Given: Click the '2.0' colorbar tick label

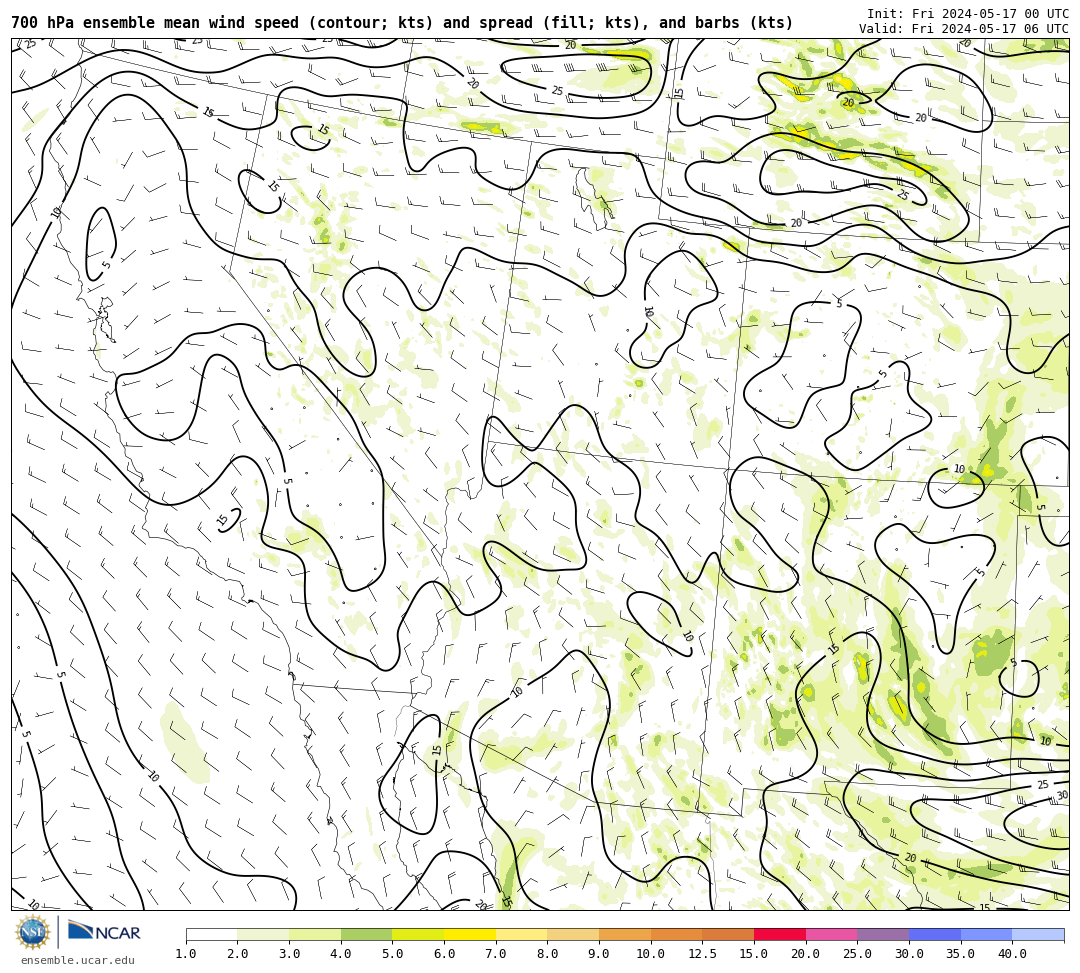Looking at the screenshot, I should click(238, 954).
